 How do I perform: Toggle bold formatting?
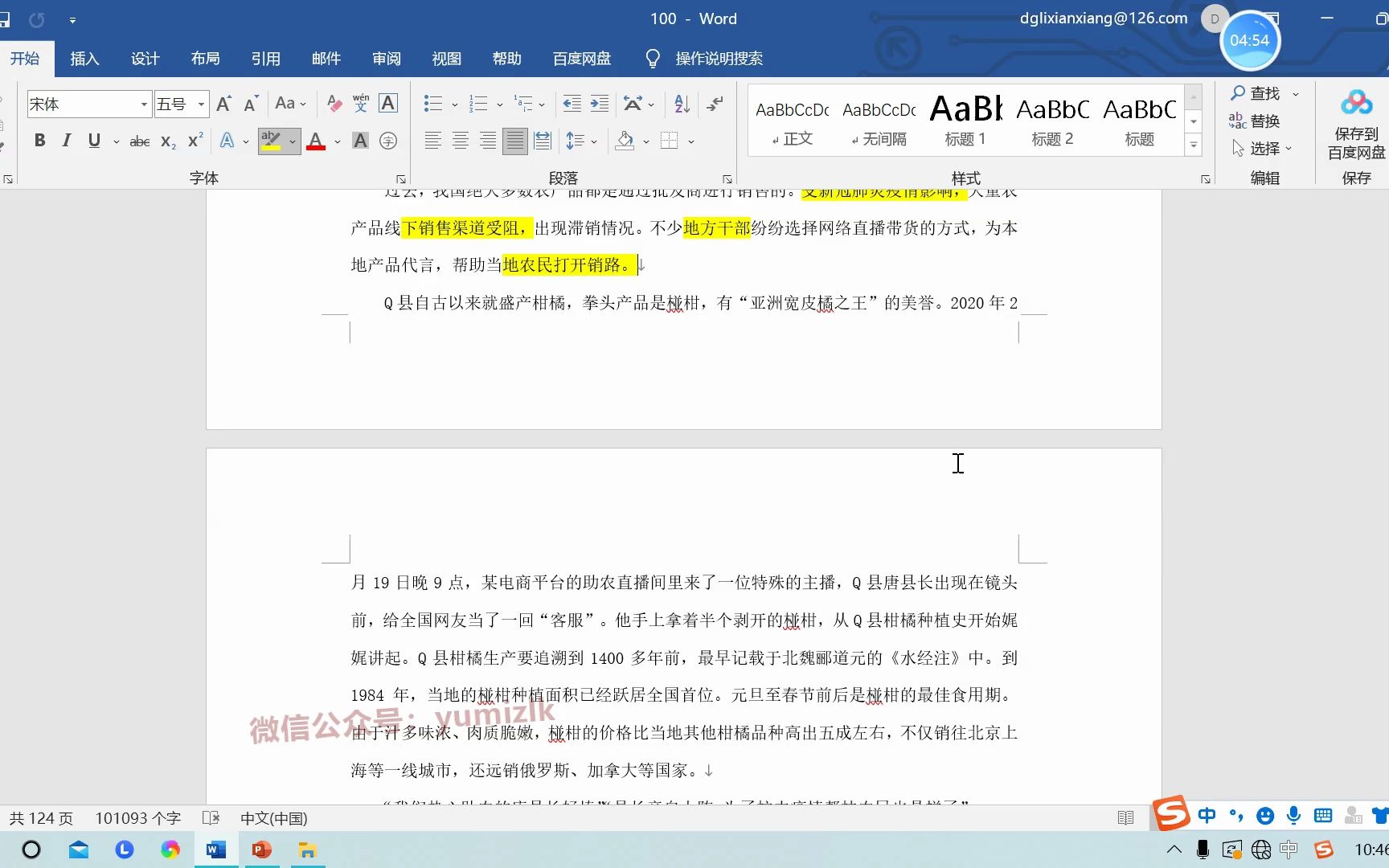39,141
